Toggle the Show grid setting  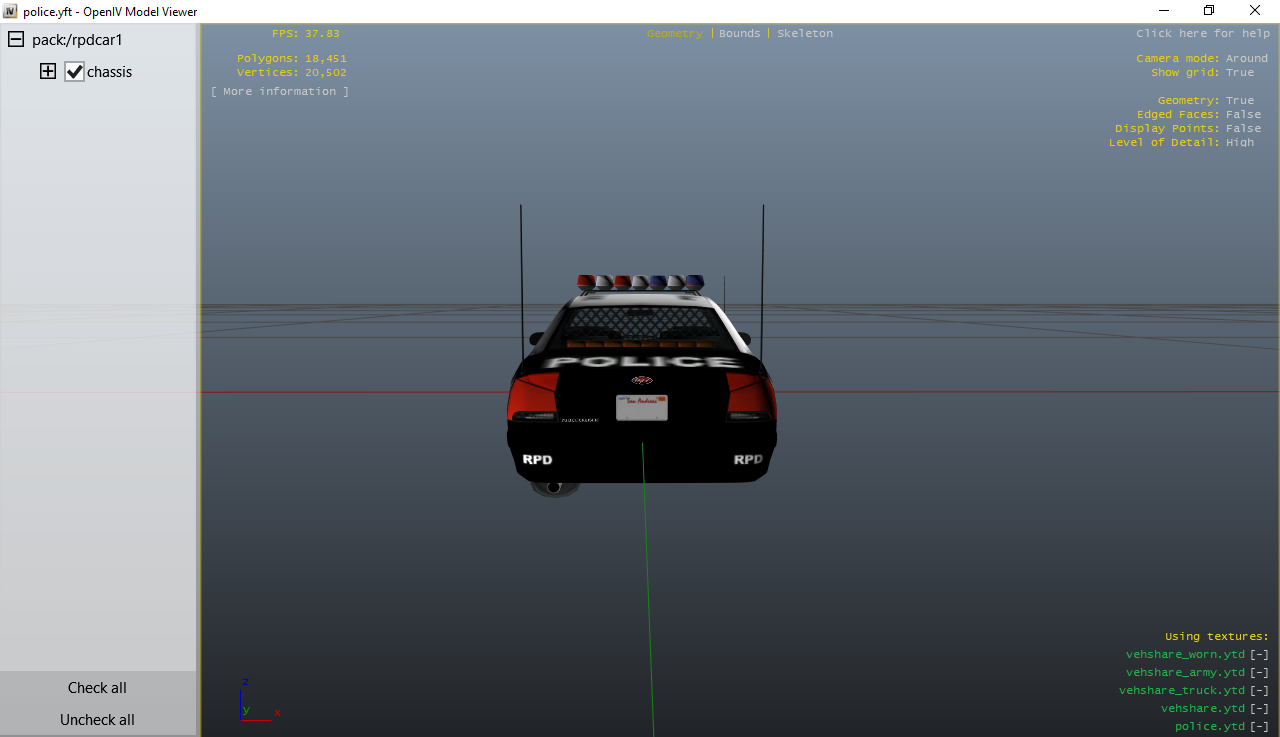pyautogui.click(x=1240, y=73)
